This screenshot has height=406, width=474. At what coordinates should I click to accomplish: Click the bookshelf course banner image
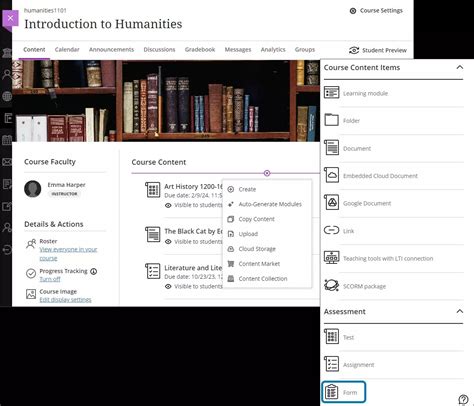(x=166, y=101)
